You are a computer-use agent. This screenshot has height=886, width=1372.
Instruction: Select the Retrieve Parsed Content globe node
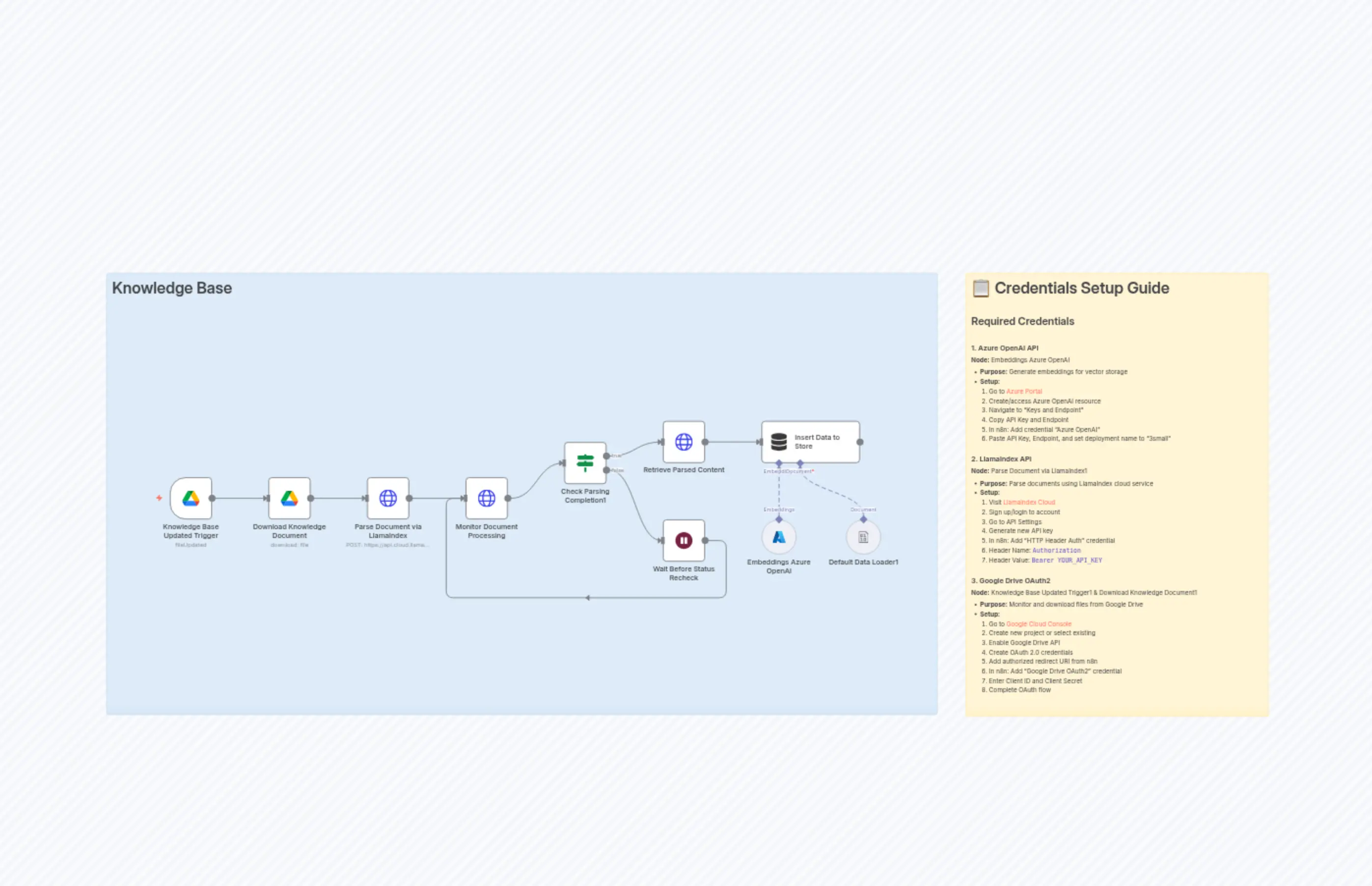684,442
